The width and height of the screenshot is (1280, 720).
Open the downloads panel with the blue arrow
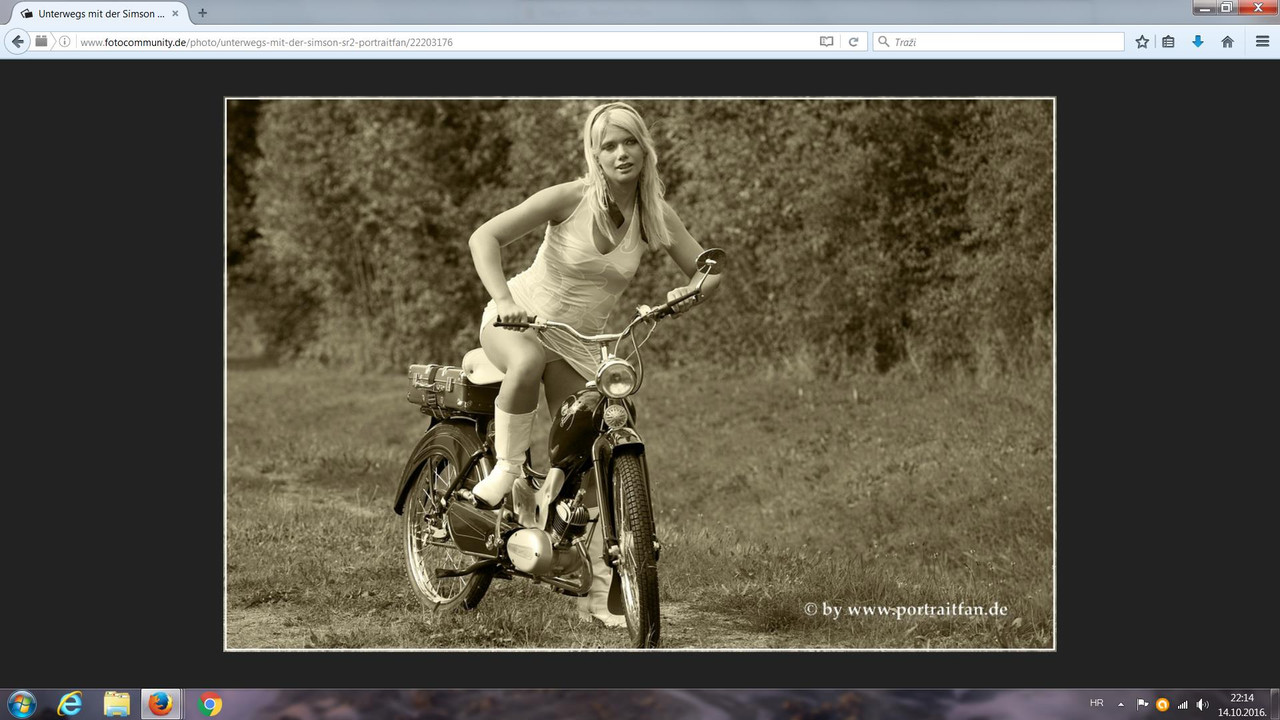[1197, 42]
